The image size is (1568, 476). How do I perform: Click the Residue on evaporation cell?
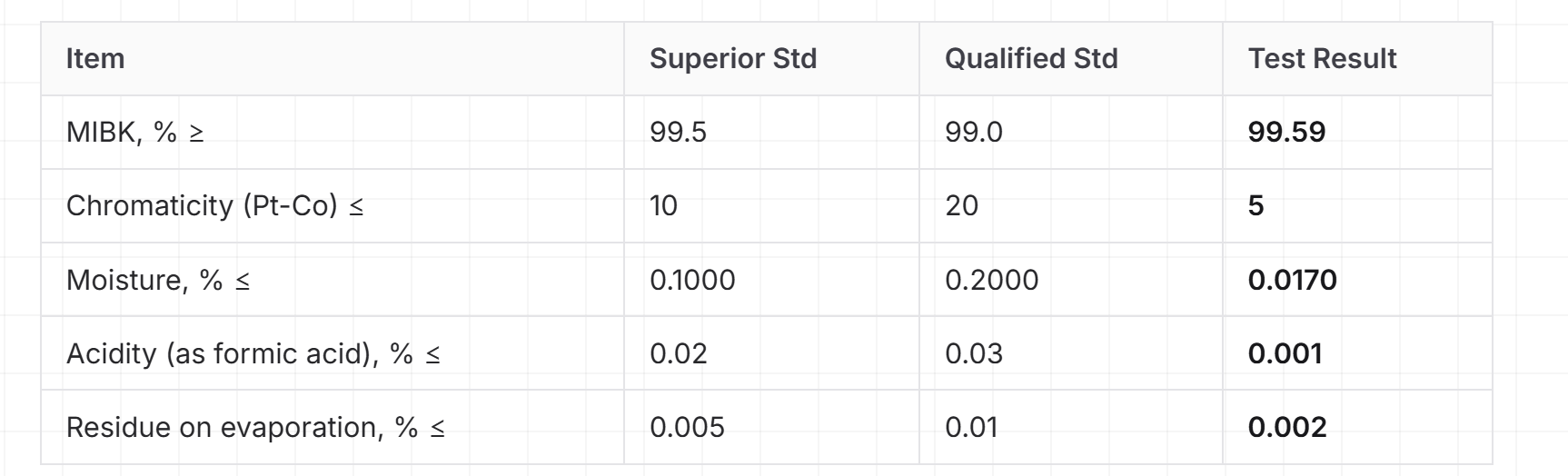click(x=332, y=427)
